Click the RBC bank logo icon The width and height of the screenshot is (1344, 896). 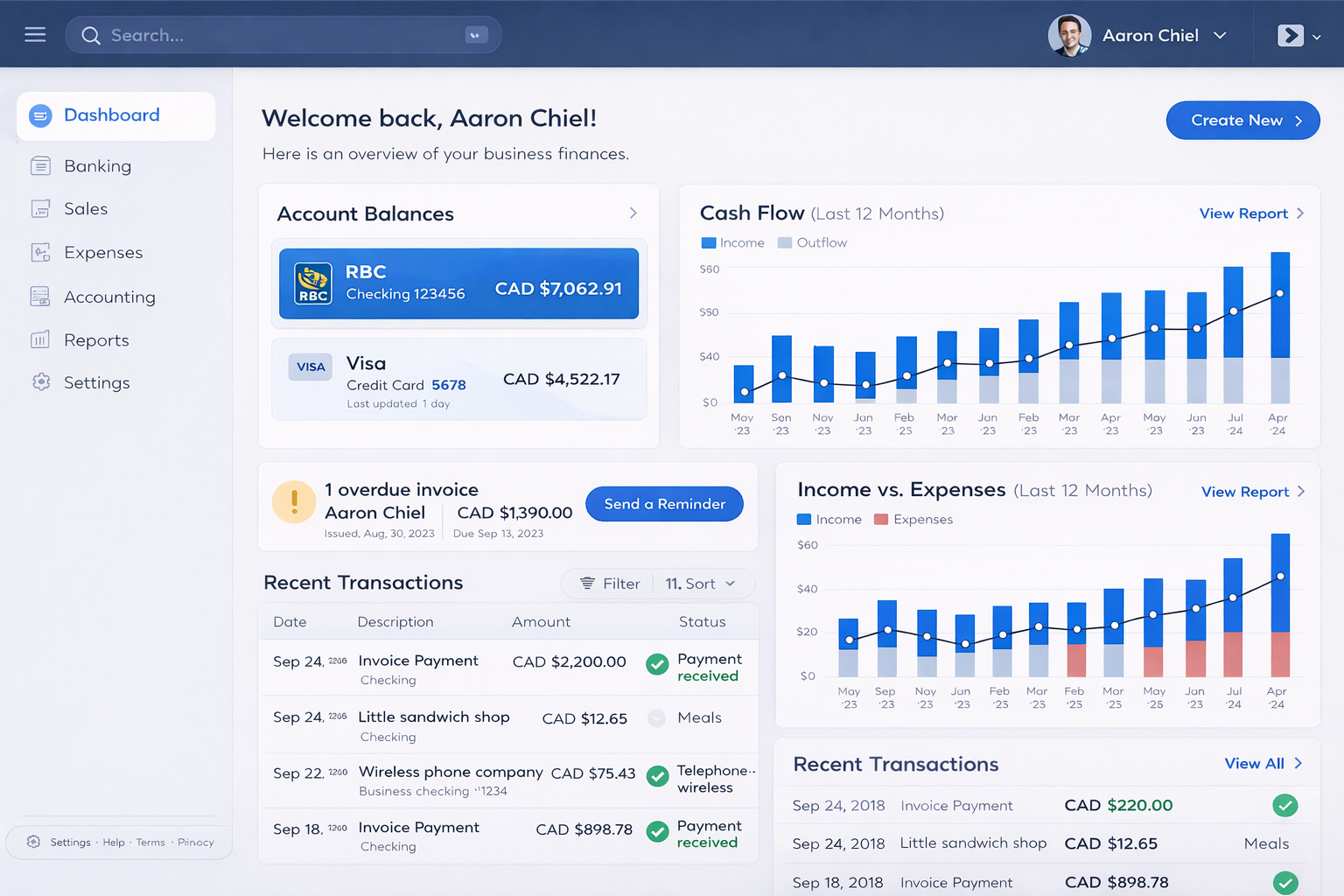[x=313, y=283]
